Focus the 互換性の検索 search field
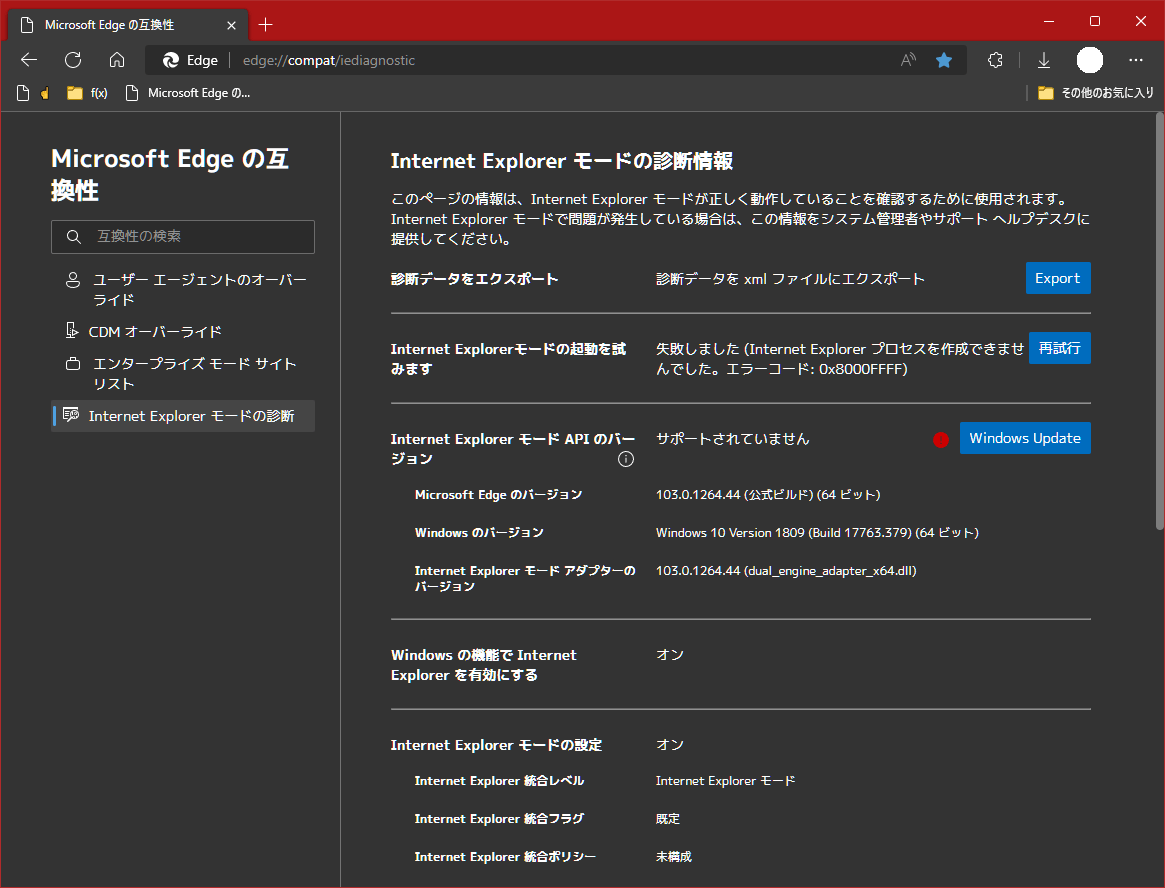The image size is (1165, 888). 183,236
